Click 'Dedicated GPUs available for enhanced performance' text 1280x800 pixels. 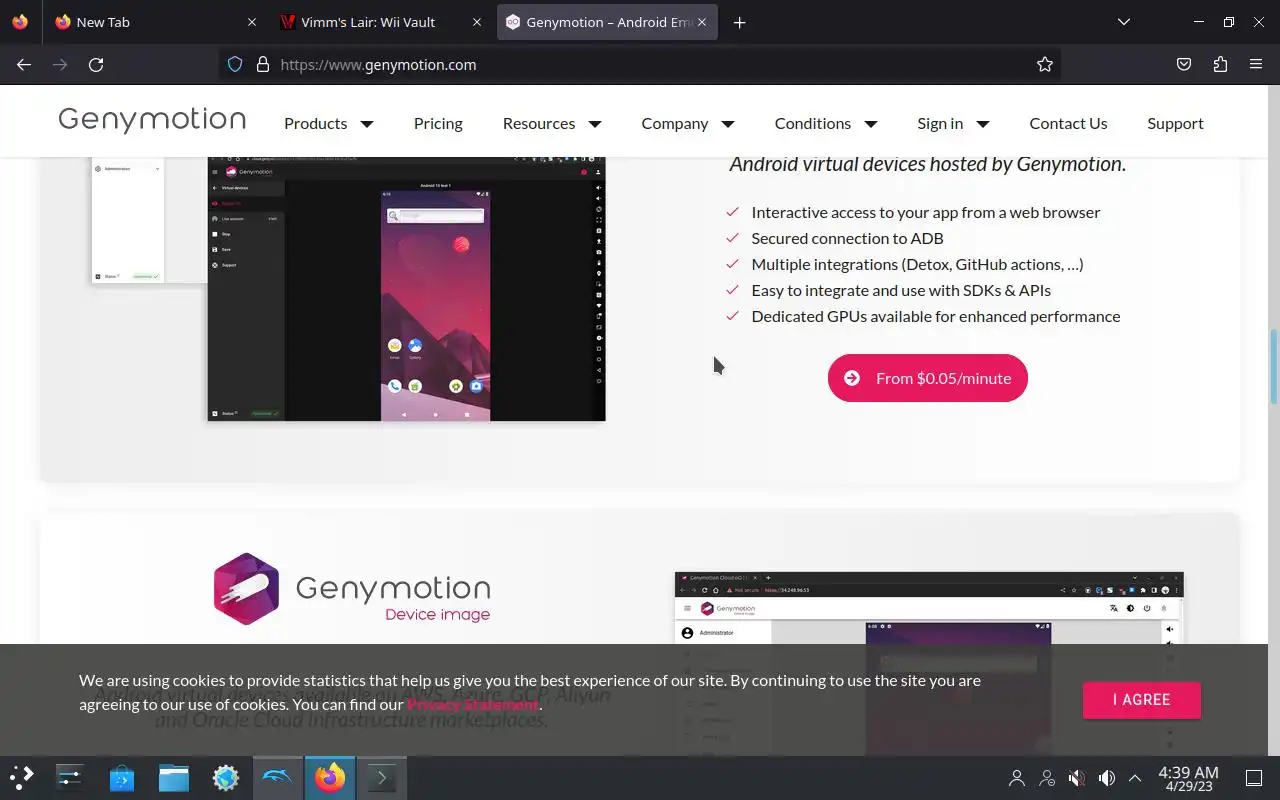click(x=935, y=316)
